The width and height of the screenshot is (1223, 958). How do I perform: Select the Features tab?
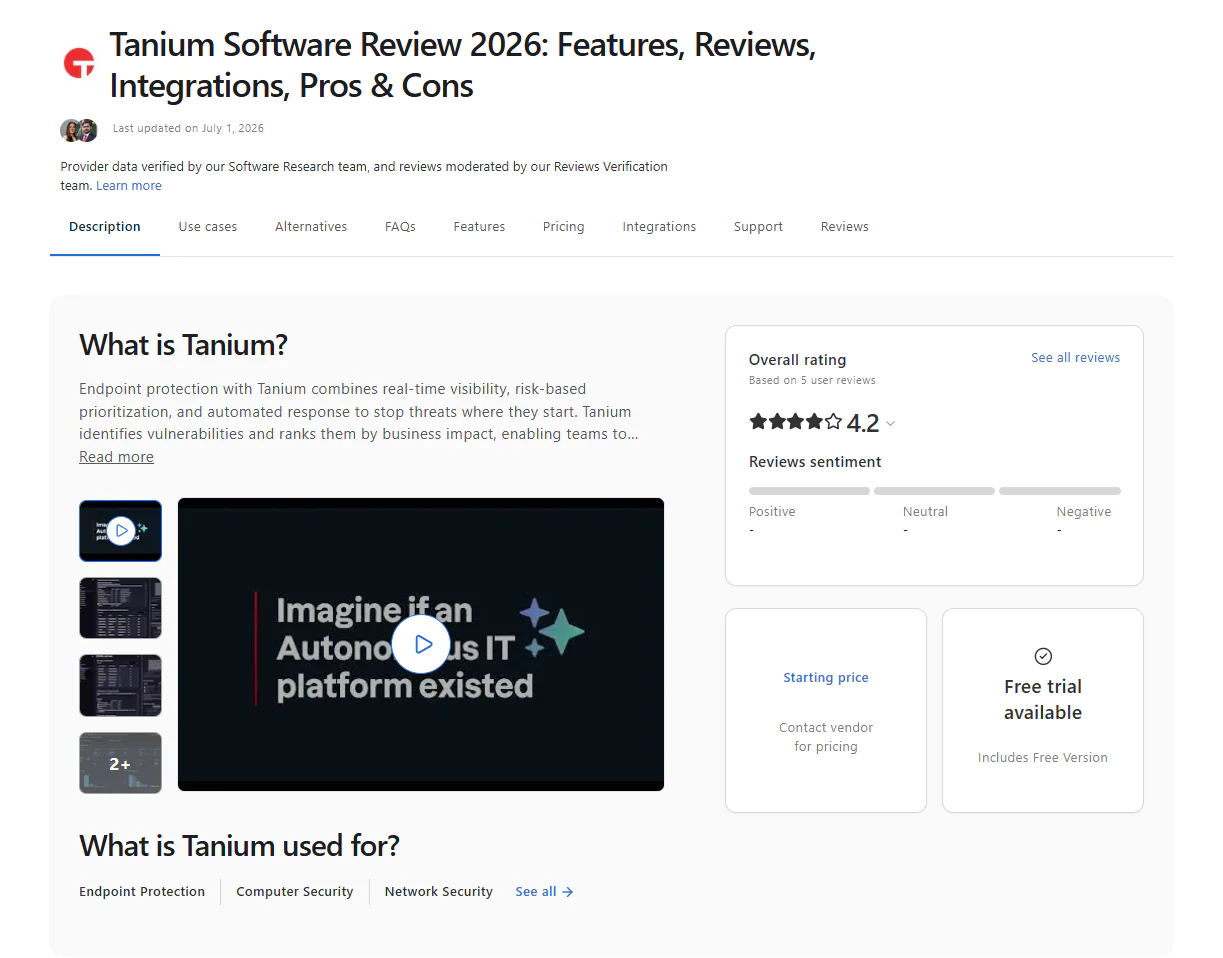[x=479, y=227]
